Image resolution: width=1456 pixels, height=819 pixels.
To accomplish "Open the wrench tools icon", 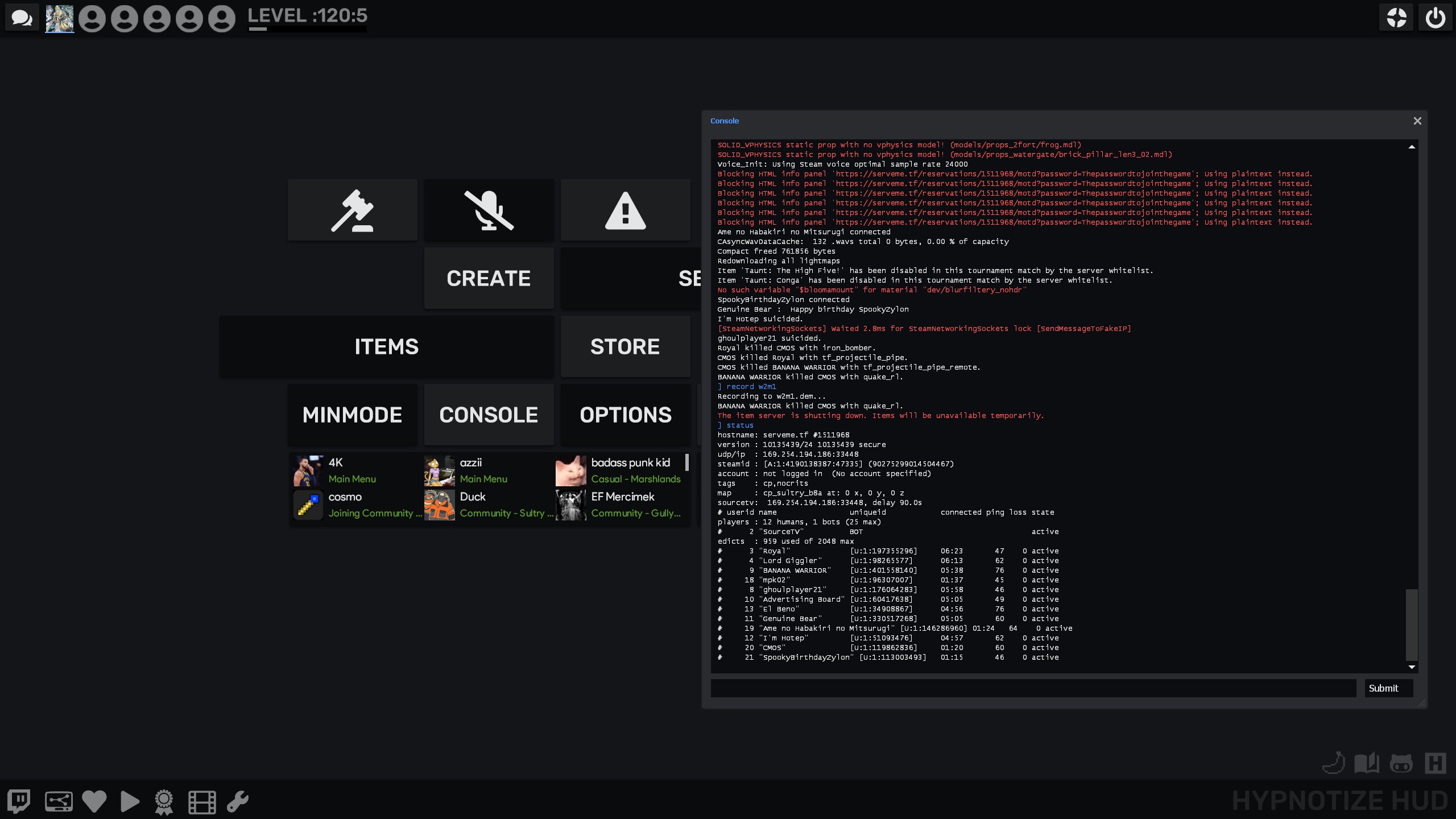I will pyautogui.click(x=238, y=801).
